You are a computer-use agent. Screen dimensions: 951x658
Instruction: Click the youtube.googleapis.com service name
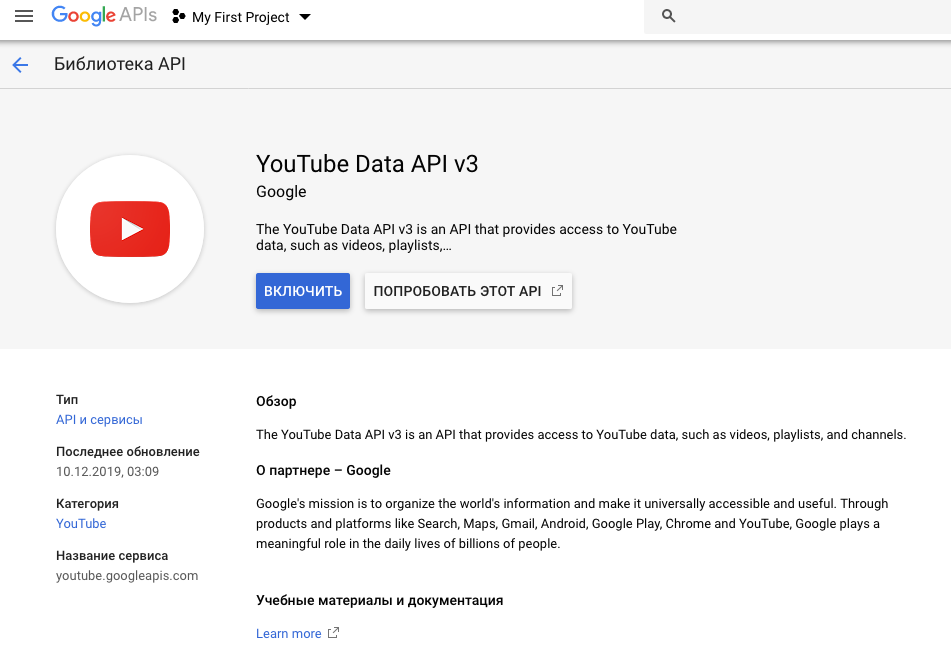[127, 576]
